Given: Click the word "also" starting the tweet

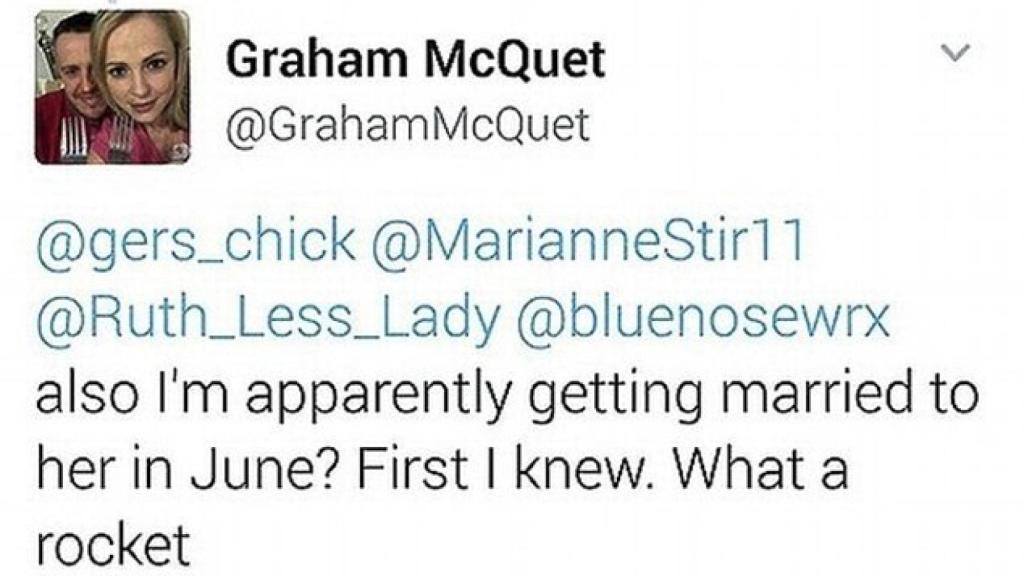Looking at the screenshot, I should tap(82, 396).
